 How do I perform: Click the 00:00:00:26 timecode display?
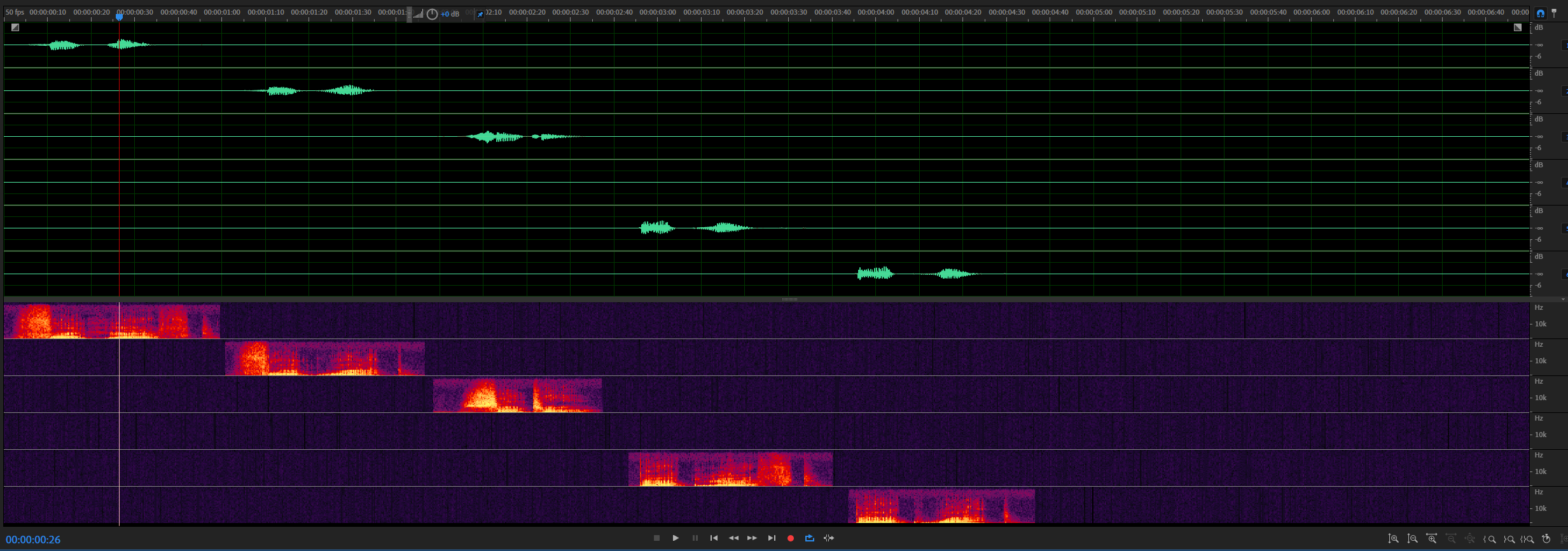[33, 540]
